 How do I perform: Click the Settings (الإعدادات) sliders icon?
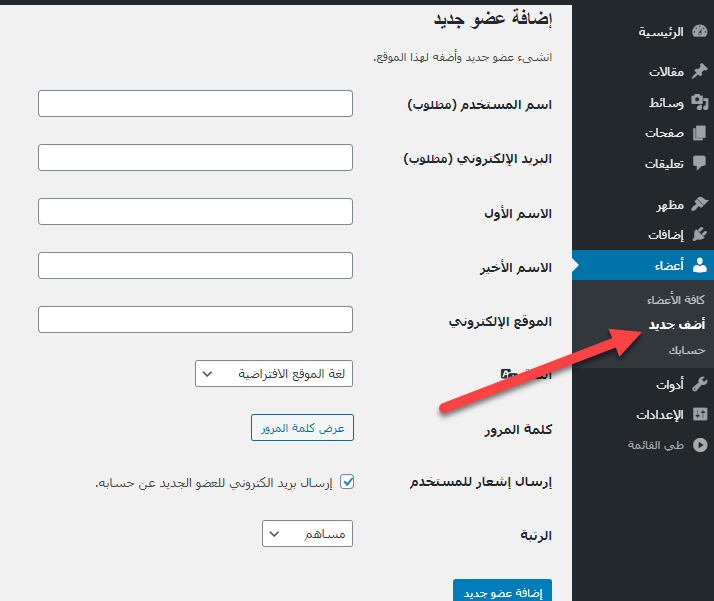699,414
